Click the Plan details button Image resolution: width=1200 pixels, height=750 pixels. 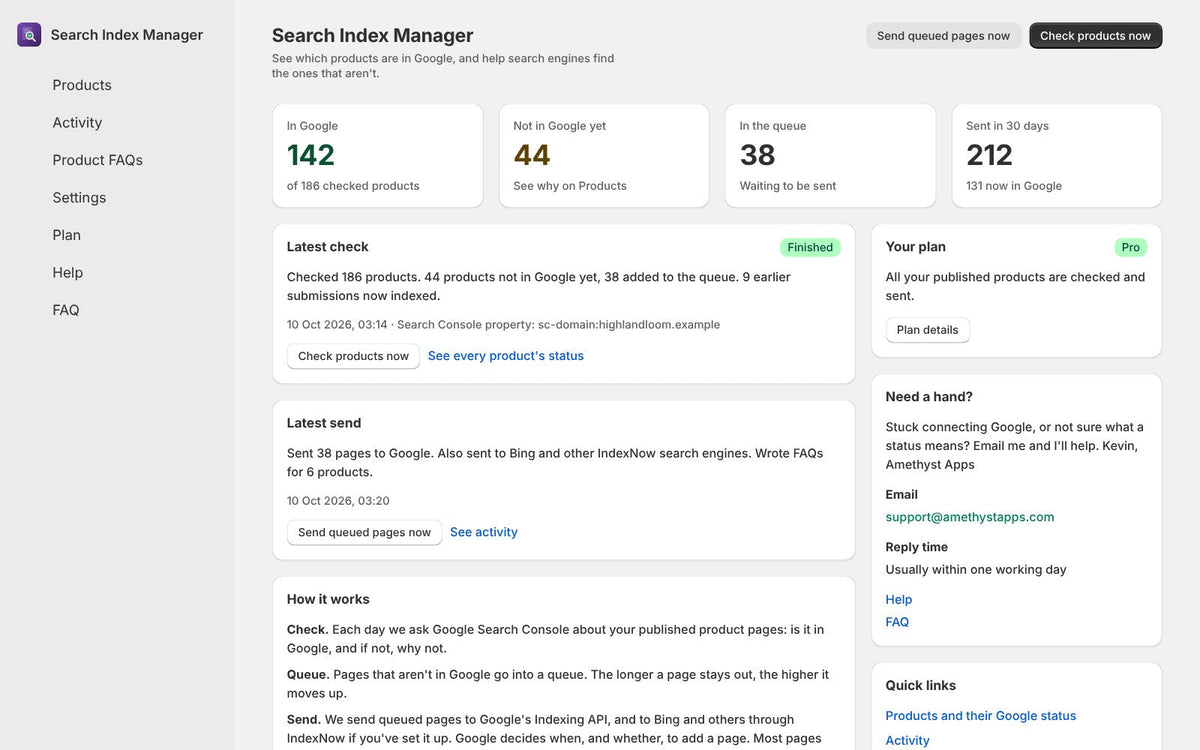point(927,330)
